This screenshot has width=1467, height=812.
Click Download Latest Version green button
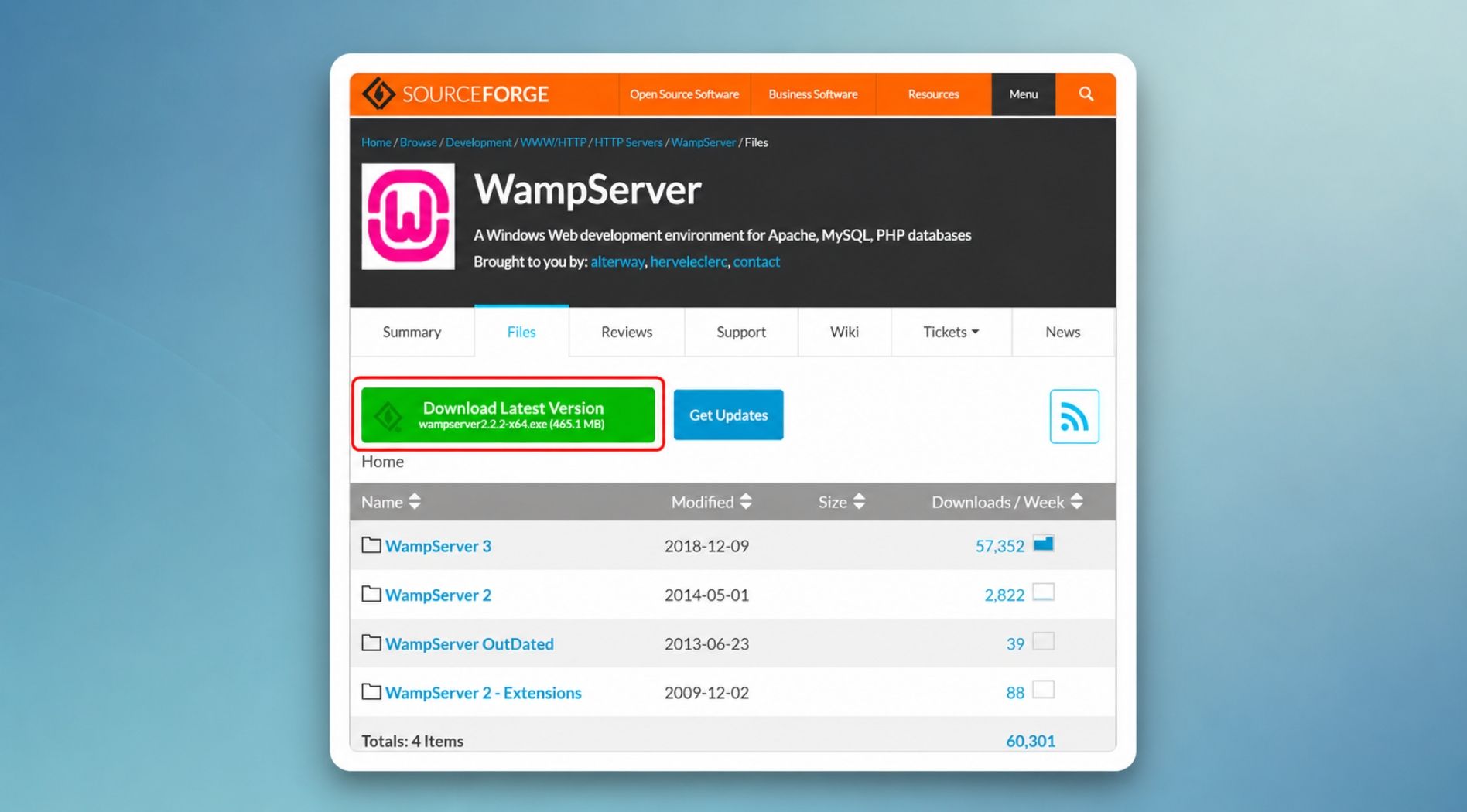[508, 415]
